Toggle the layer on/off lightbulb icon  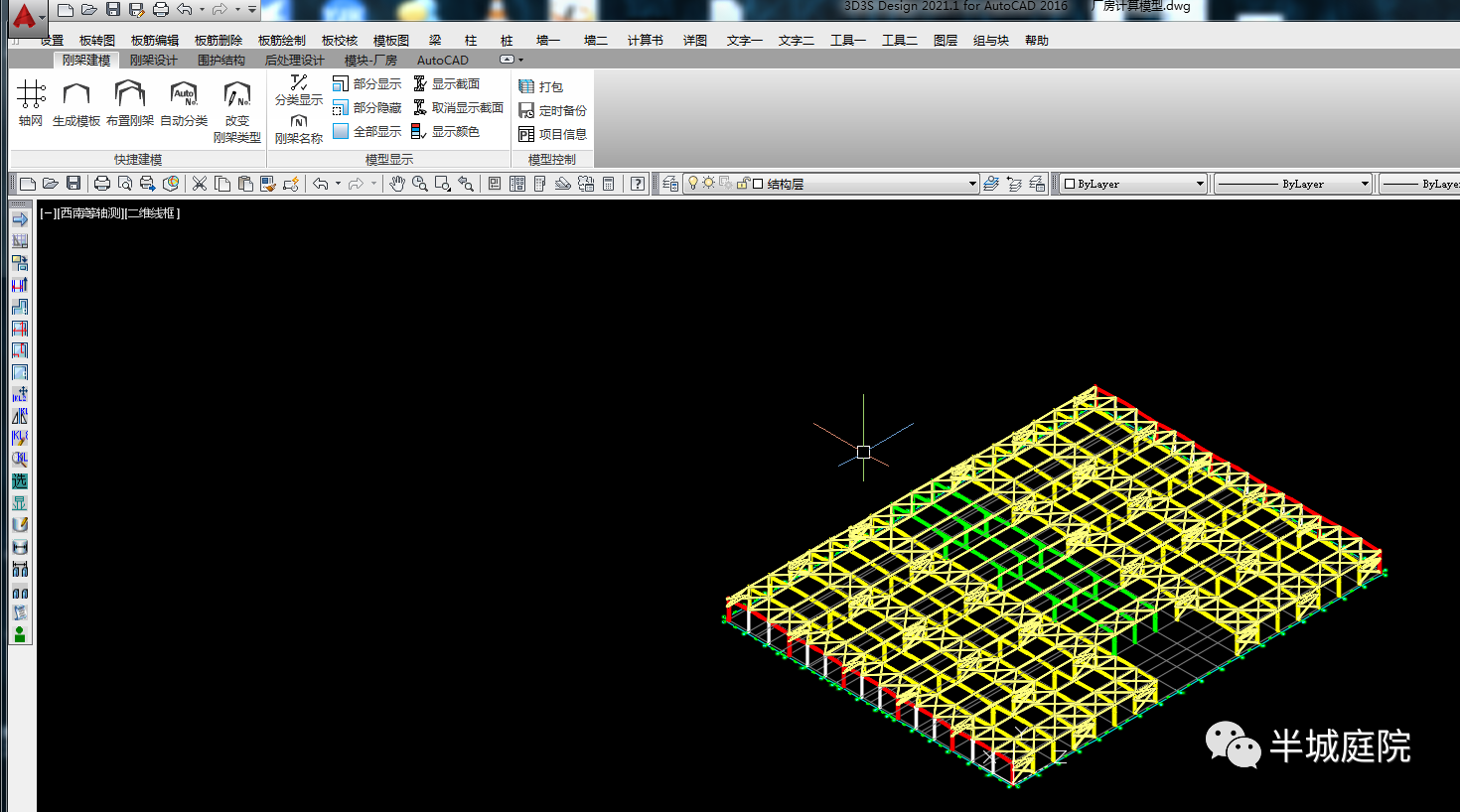(x=693, y=184)
